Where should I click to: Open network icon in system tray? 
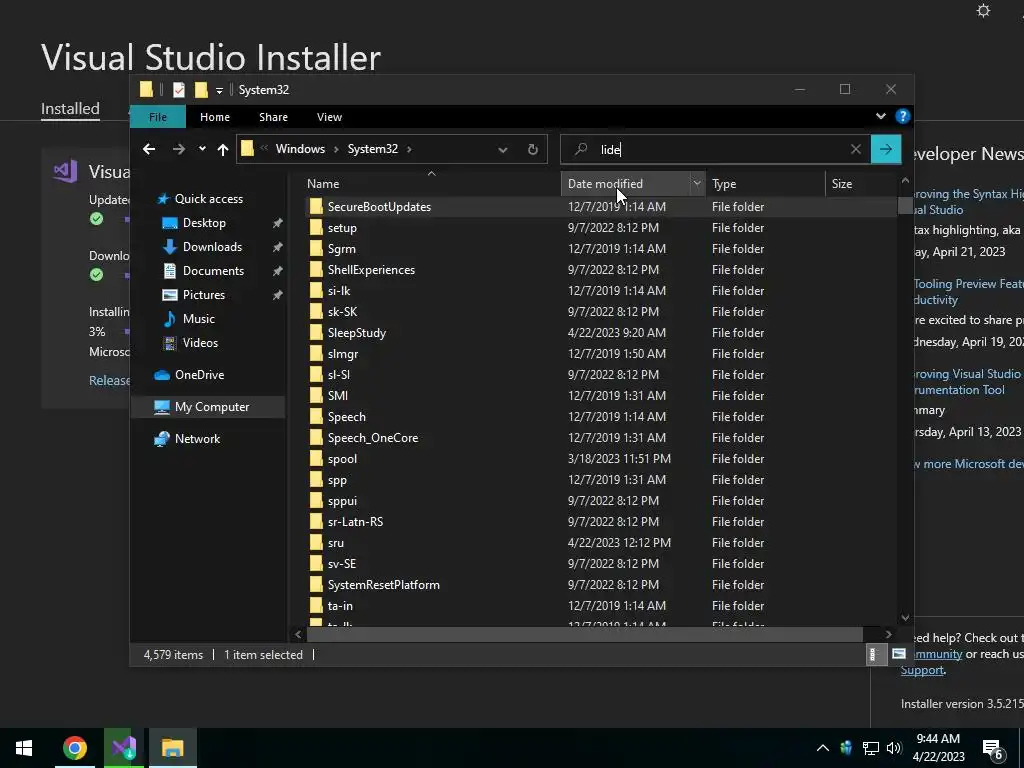871,748
